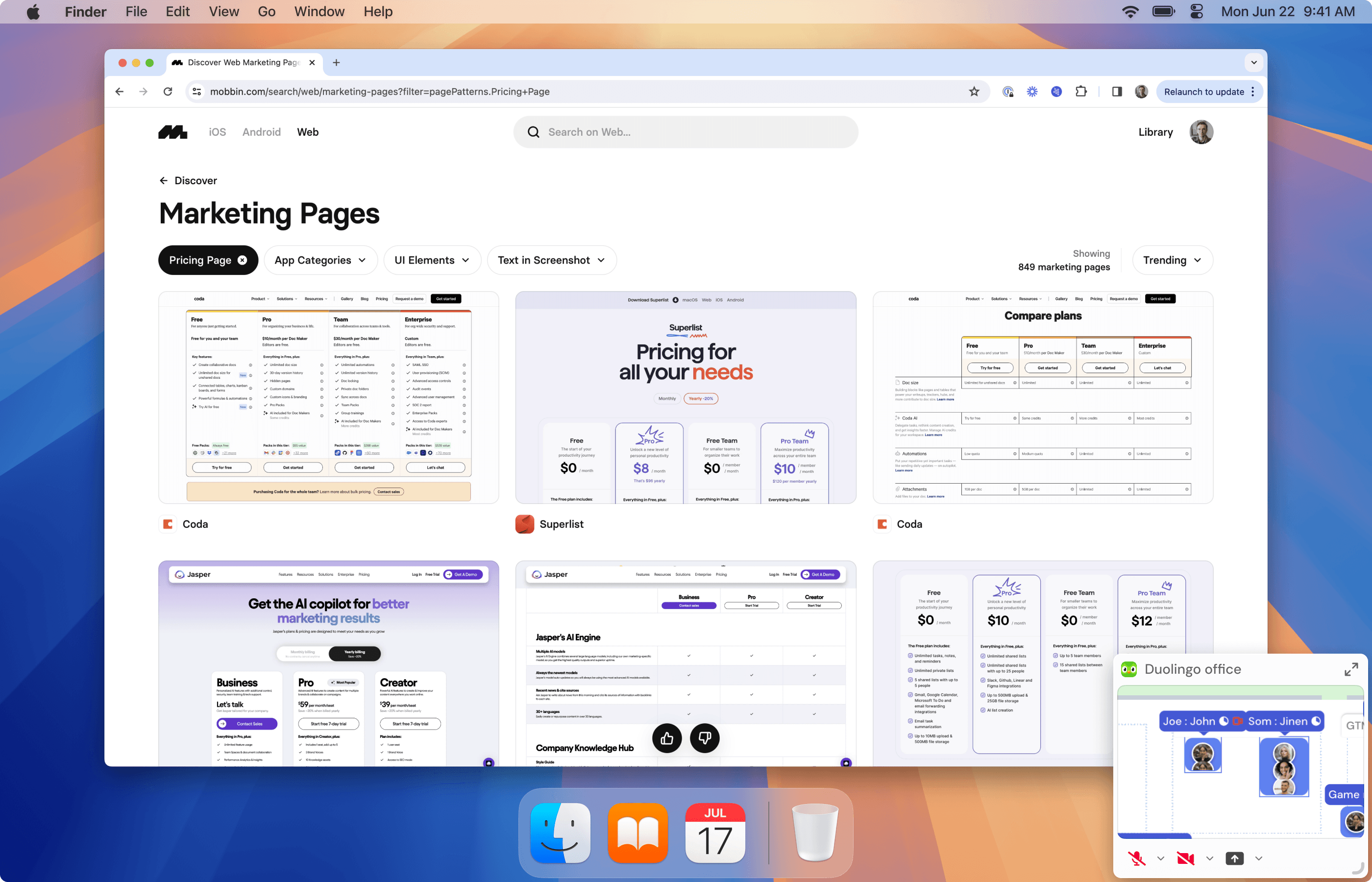Click the Coda icon under the Compare plans screenshot
Viewport: 1372px width, 882px height.
(x=882, y=524)
